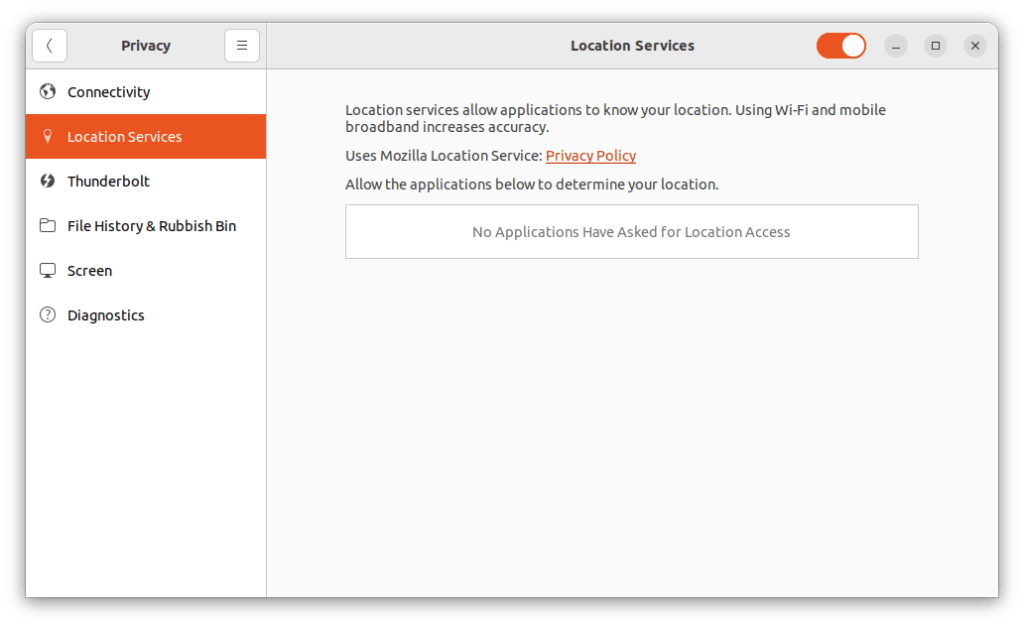The image size is (1024, 626).
Task: Open the Diagnostics panel
Action: pos(146,315)
